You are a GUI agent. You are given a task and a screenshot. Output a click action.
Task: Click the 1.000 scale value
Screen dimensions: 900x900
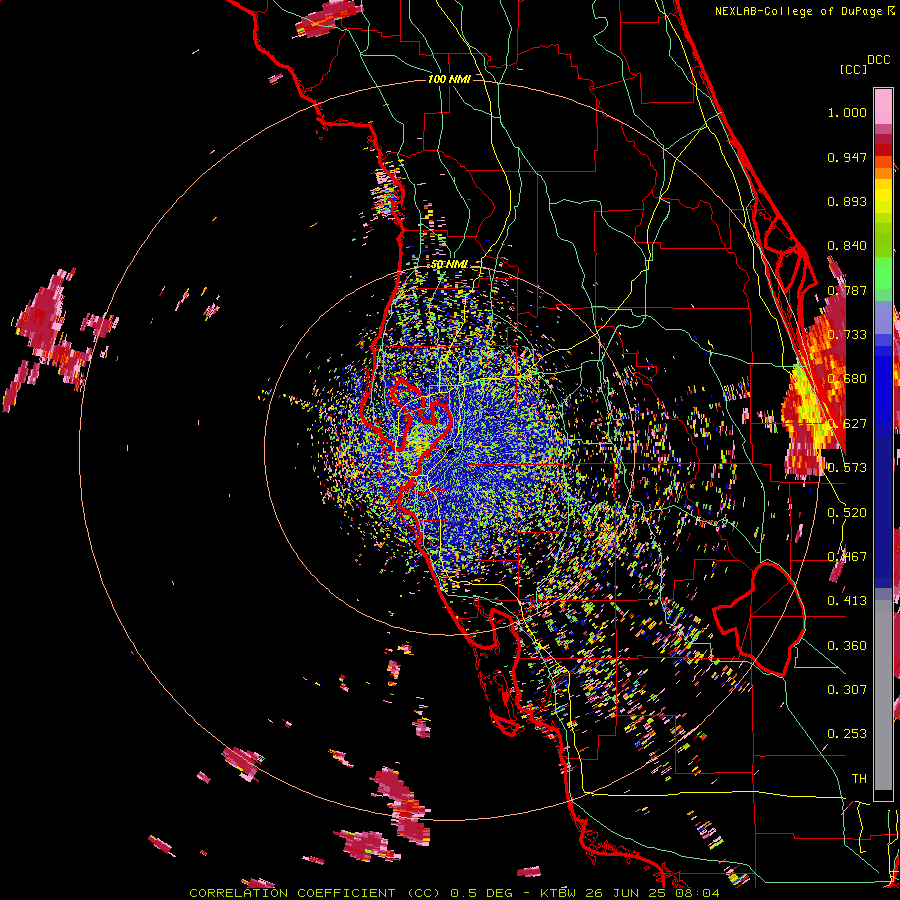tap(847, 112)
